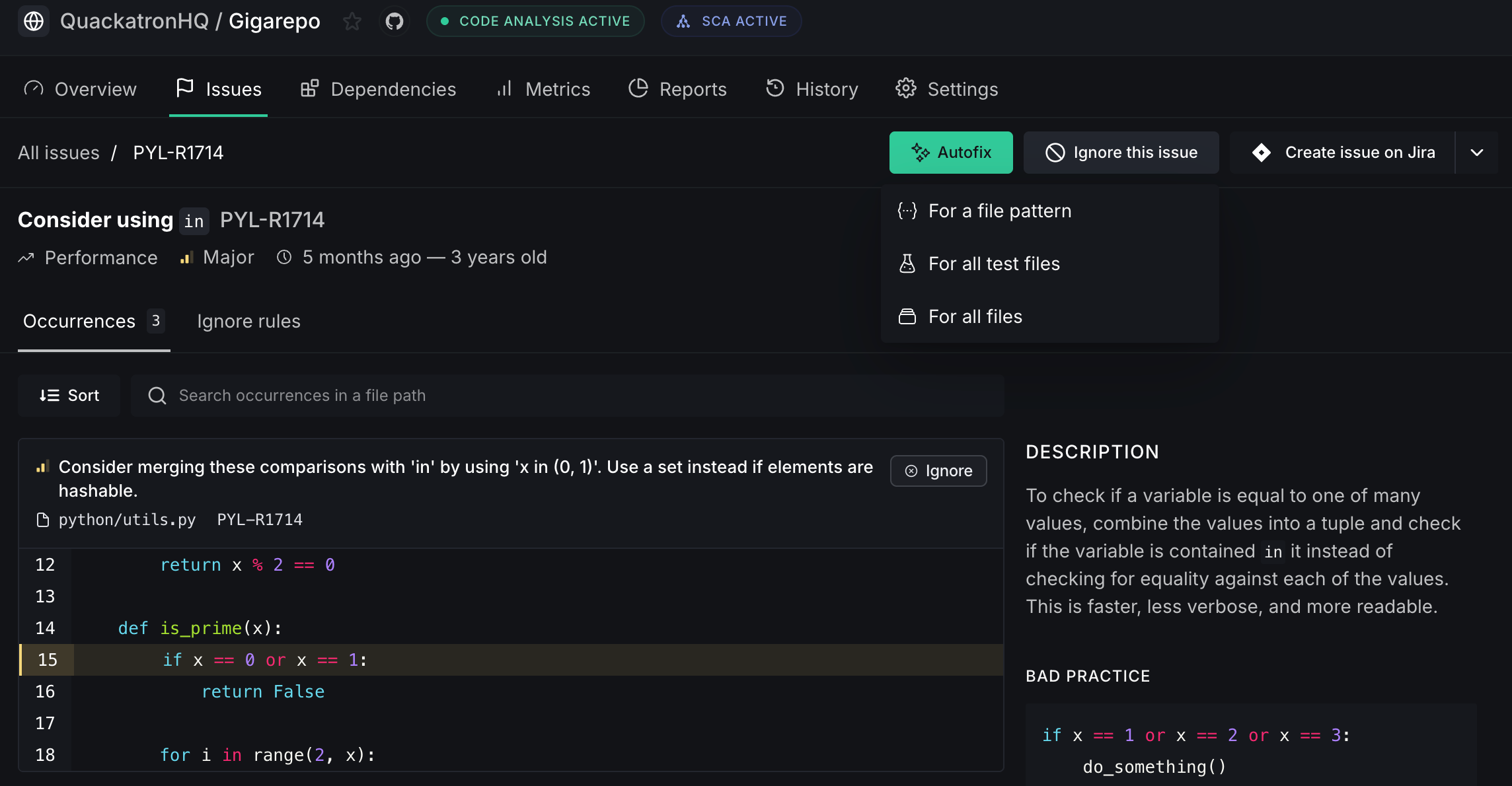
Task: Switch to the Ignore rules tab
Action: (248, 321)
